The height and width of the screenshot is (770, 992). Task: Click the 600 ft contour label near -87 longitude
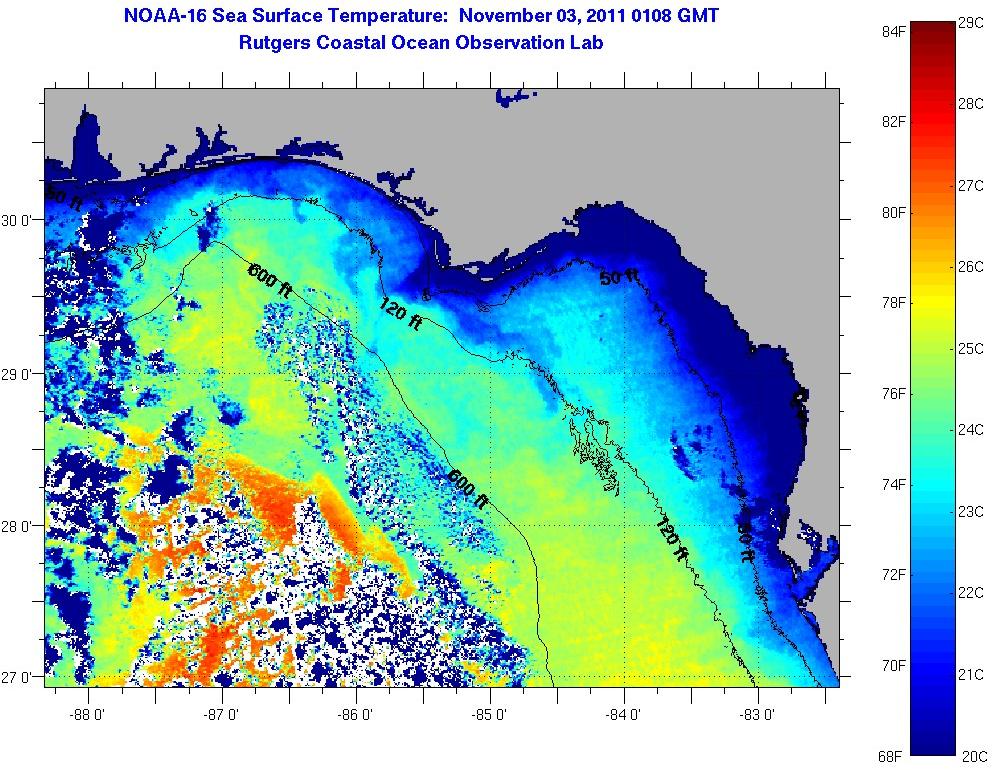click(270, 280)
